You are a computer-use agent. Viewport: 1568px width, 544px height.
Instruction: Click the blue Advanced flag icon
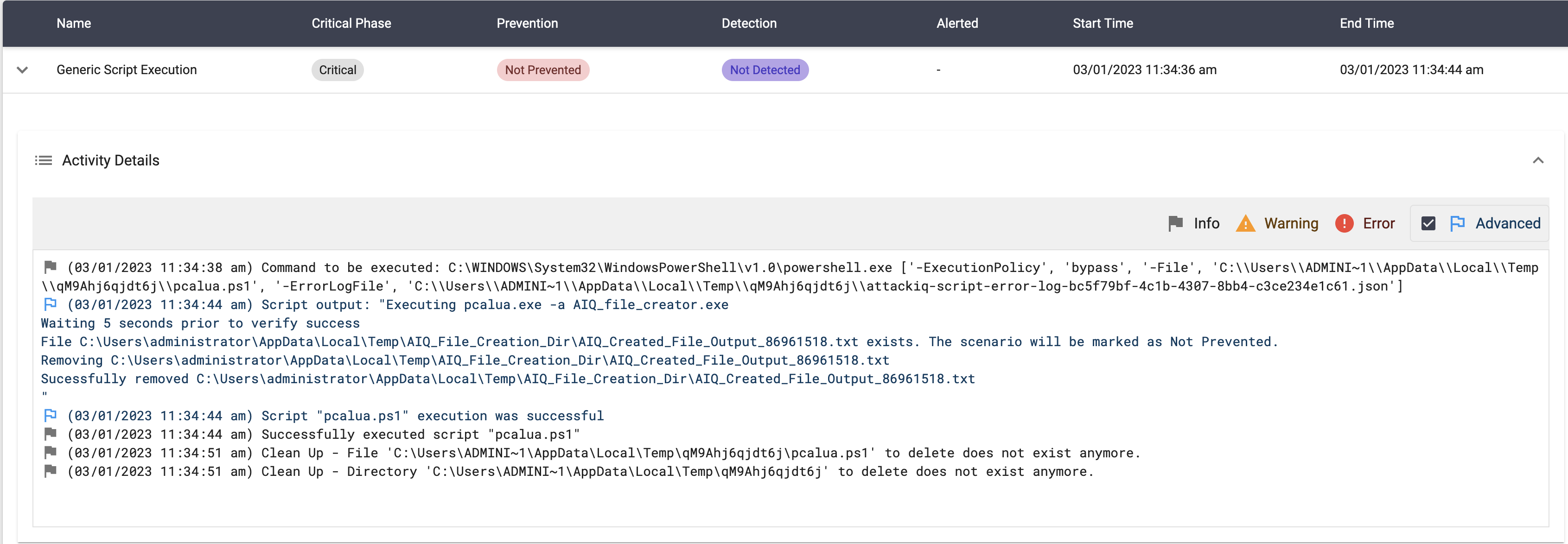coord(1457,223)
